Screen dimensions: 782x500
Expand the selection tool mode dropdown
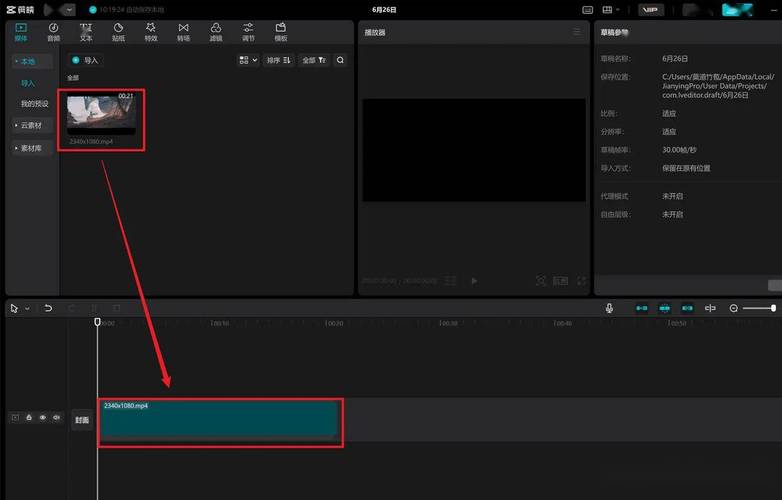[x=27, y=309]
